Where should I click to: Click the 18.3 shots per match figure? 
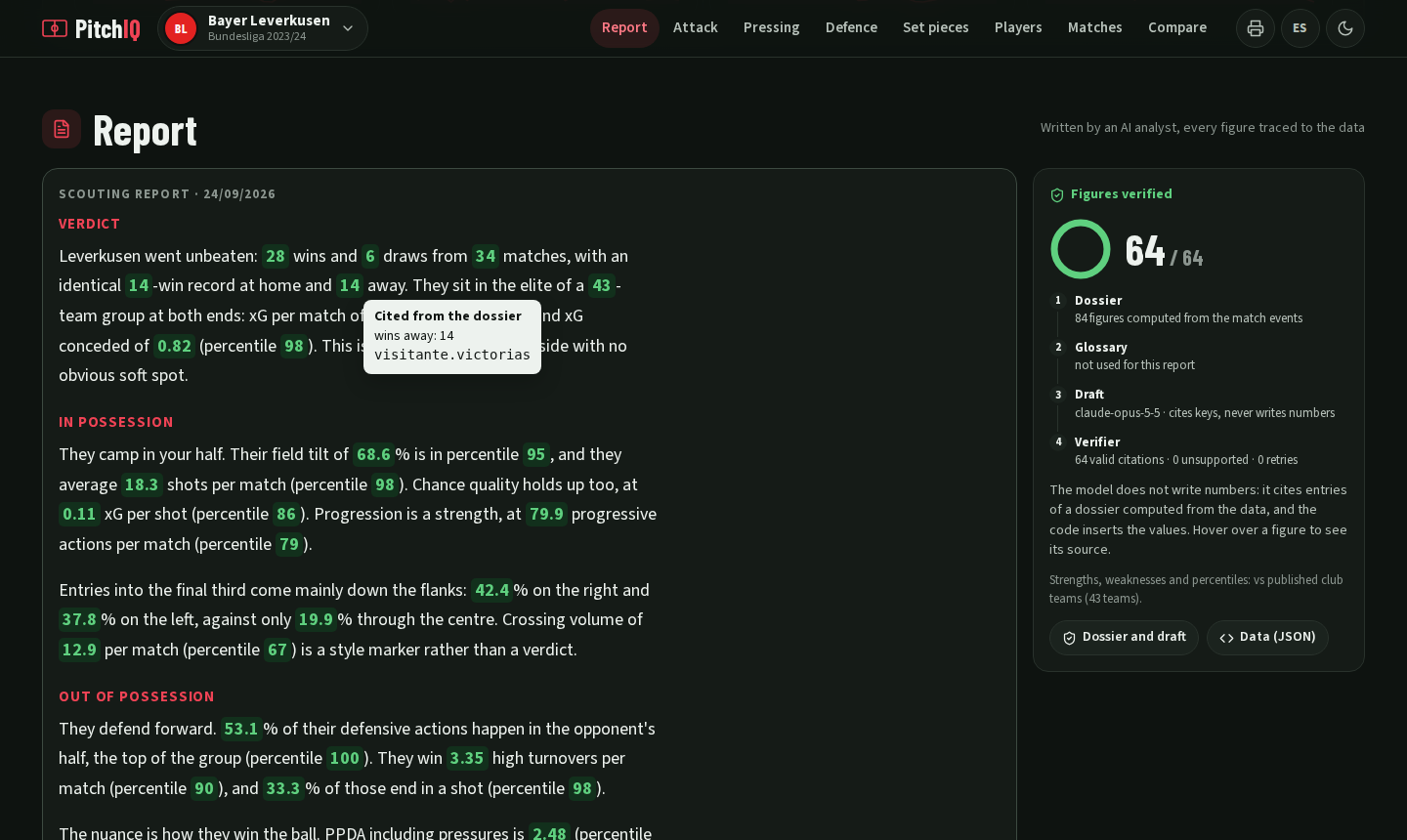click(142, 484)
